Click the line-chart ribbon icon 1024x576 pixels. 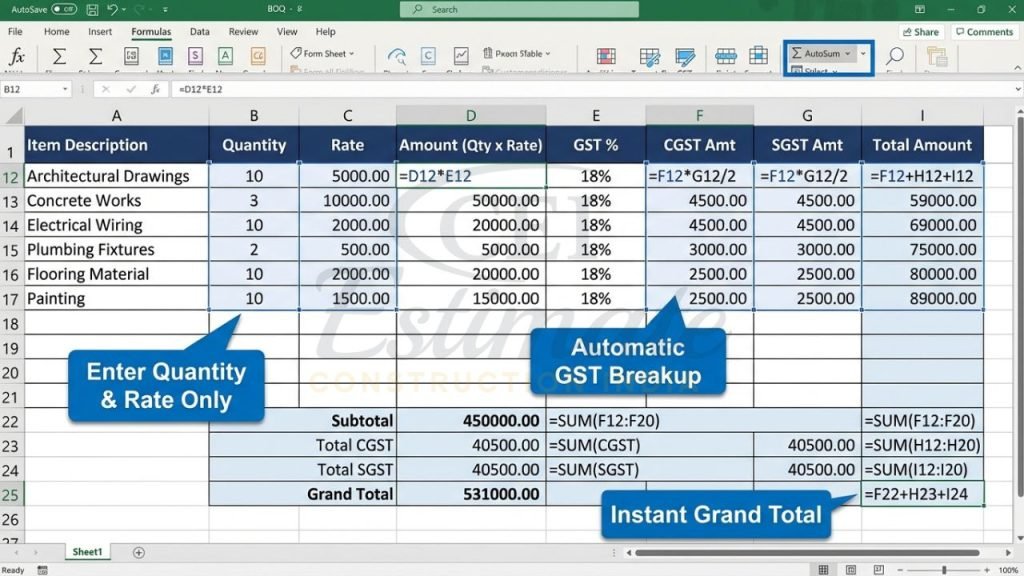coord(461,56)
